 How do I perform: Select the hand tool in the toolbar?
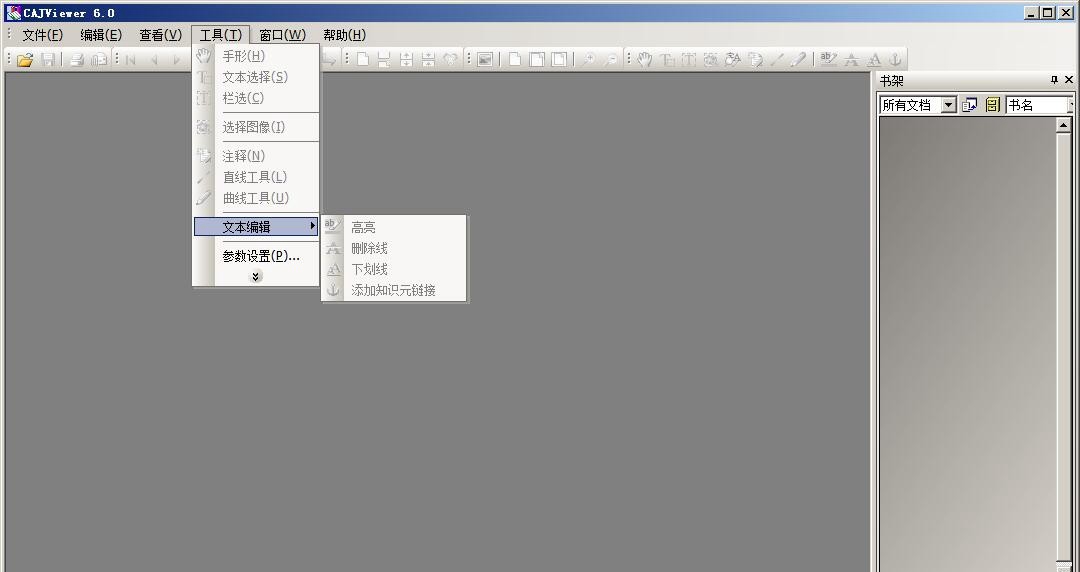tap(644, 60)
